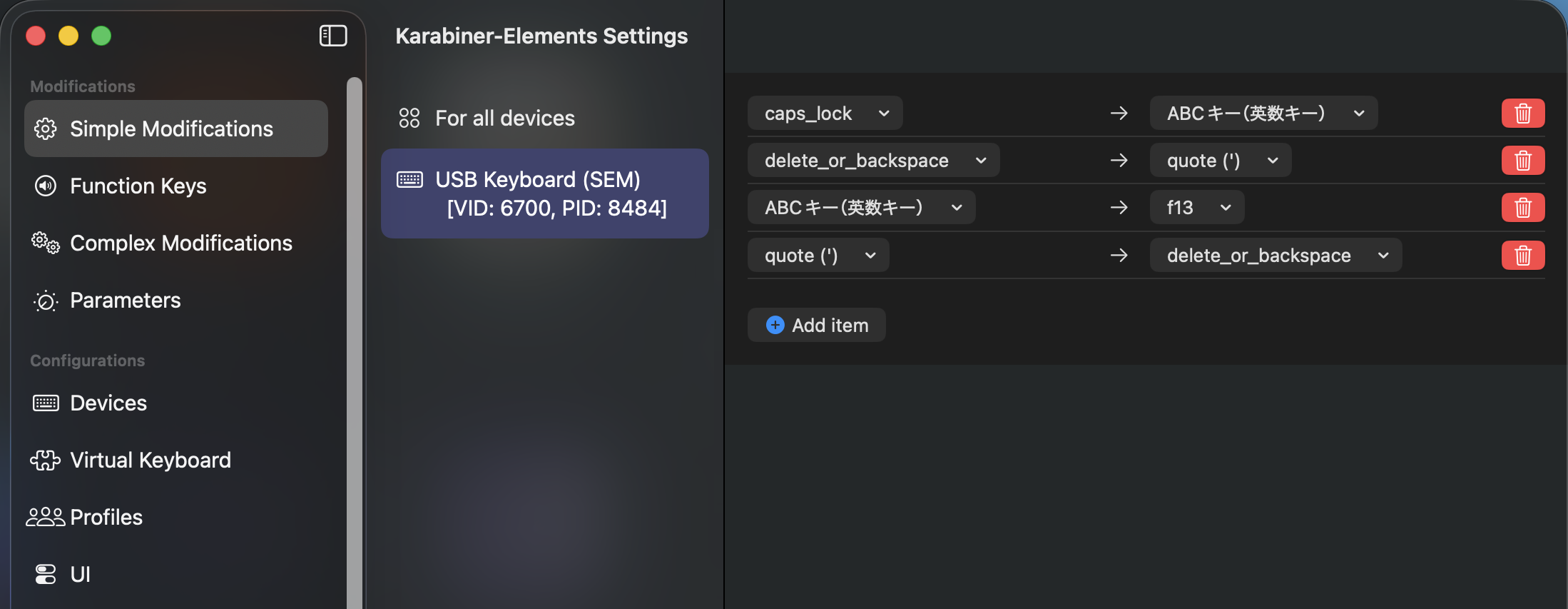1568x609 pixels.
Task: Open the caps_lock source key dropdown
Action: (825, 114)
